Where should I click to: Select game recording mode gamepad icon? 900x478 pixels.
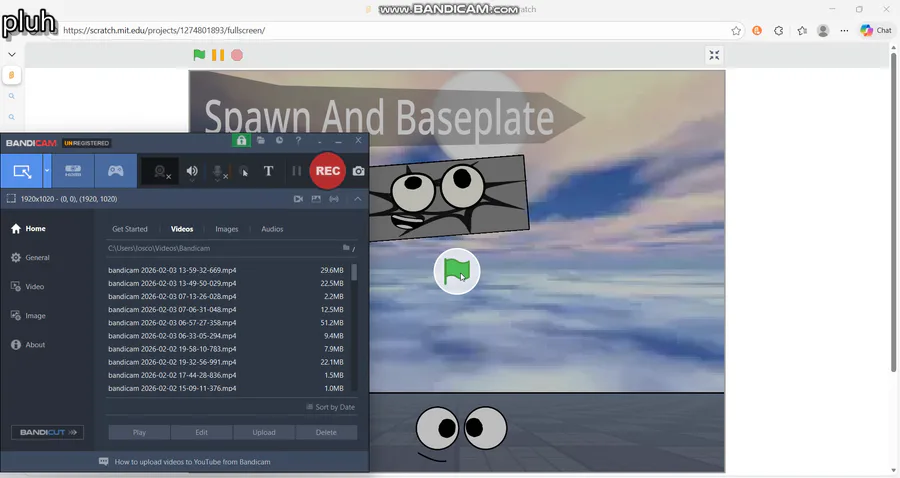[115, 171]
